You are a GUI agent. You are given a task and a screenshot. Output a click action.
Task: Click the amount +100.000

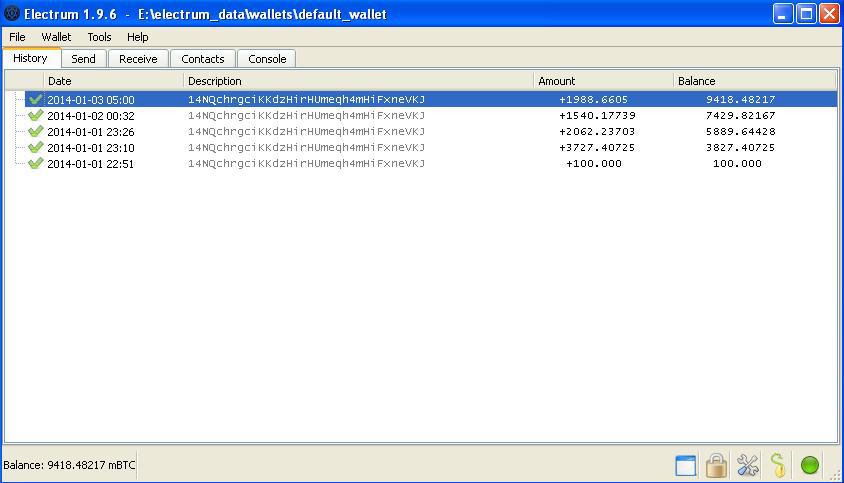[594, 164]
